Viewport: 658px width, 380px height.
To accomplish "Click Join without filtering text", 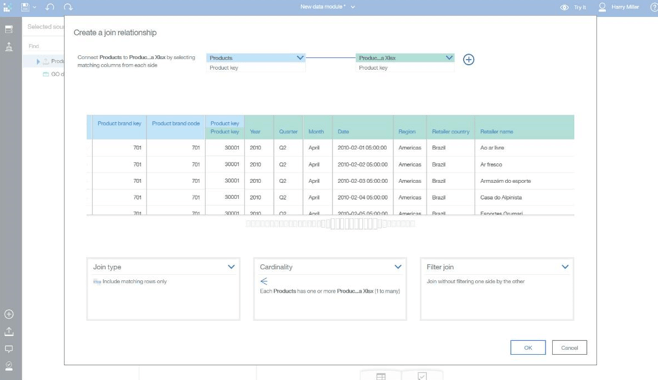I will 475,281.
